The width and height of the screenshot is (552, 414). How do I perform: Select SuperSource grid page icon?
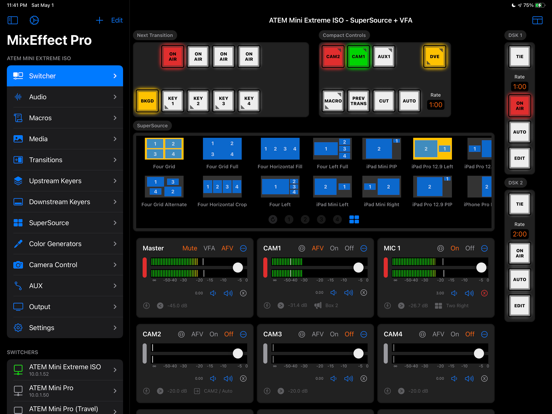[354, 219]
